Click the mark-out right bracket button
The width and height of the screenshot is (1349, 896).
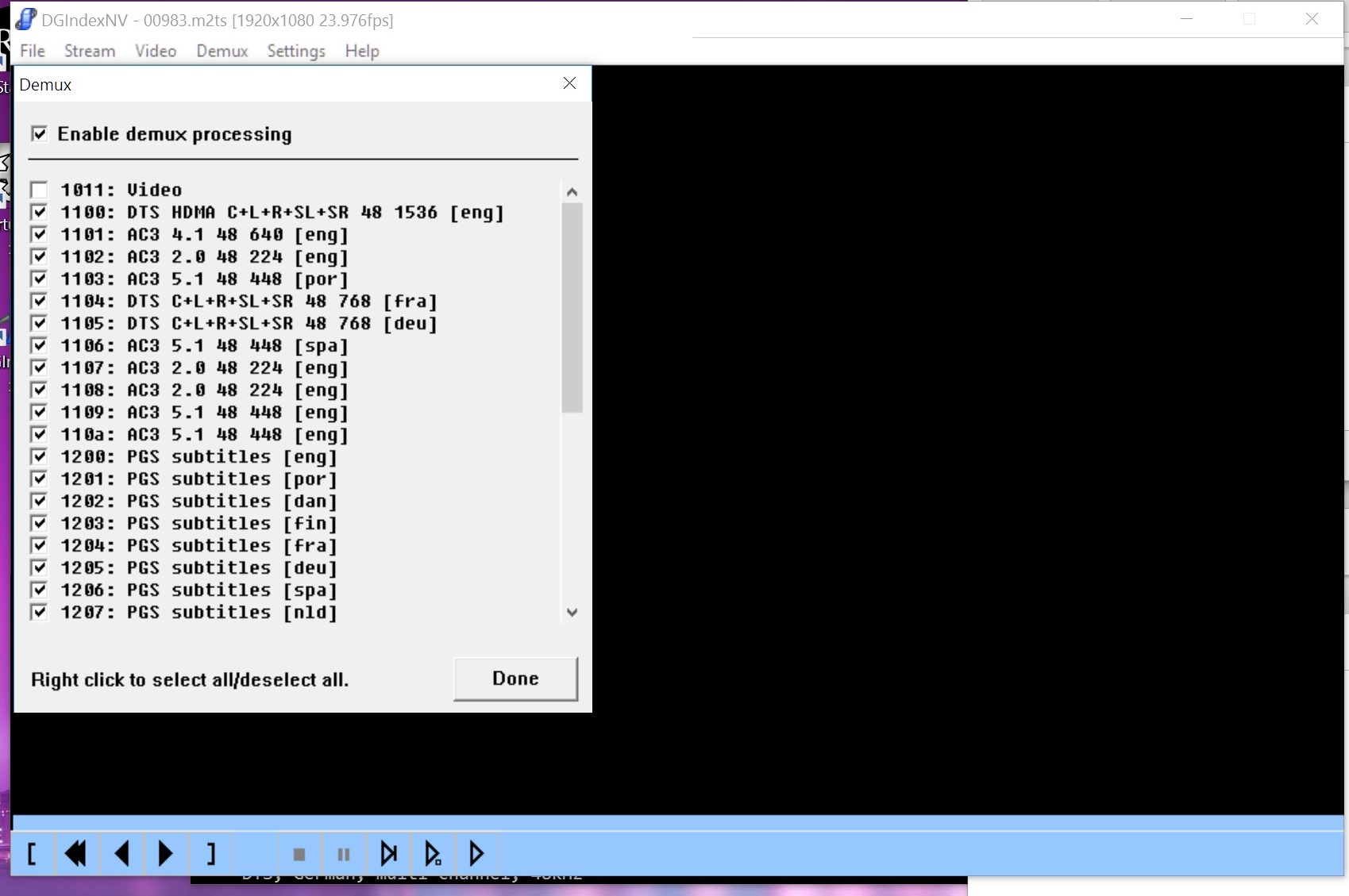(x=210, y=854)
